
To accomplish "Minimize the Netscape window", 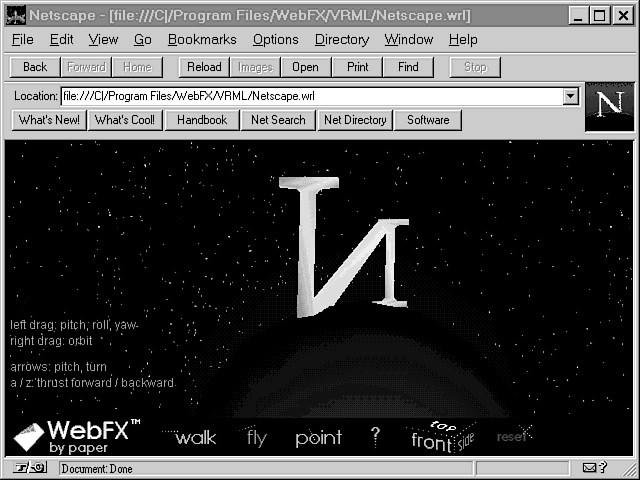I will (x=578, y=16).
